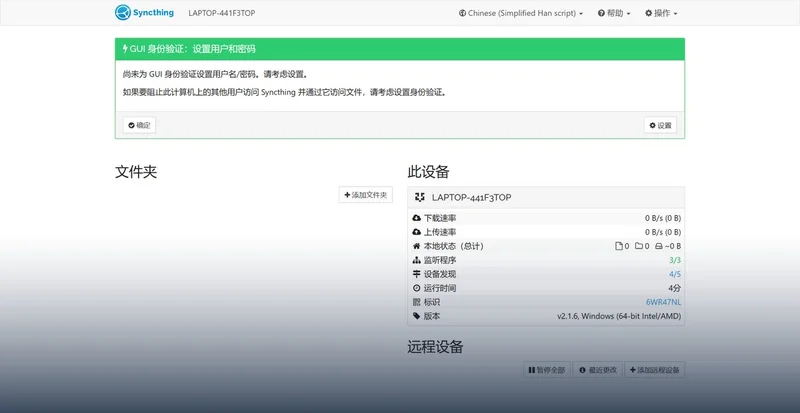
Task: Click the Syncthing logo in navbar
Action: pos(144,13)
